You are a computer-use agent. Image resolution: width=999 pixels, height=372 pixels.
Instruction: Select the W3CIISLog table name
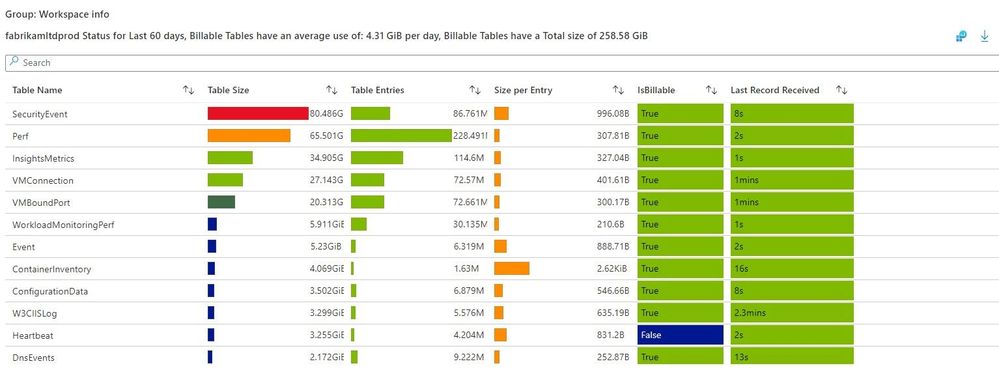(35, 313)
